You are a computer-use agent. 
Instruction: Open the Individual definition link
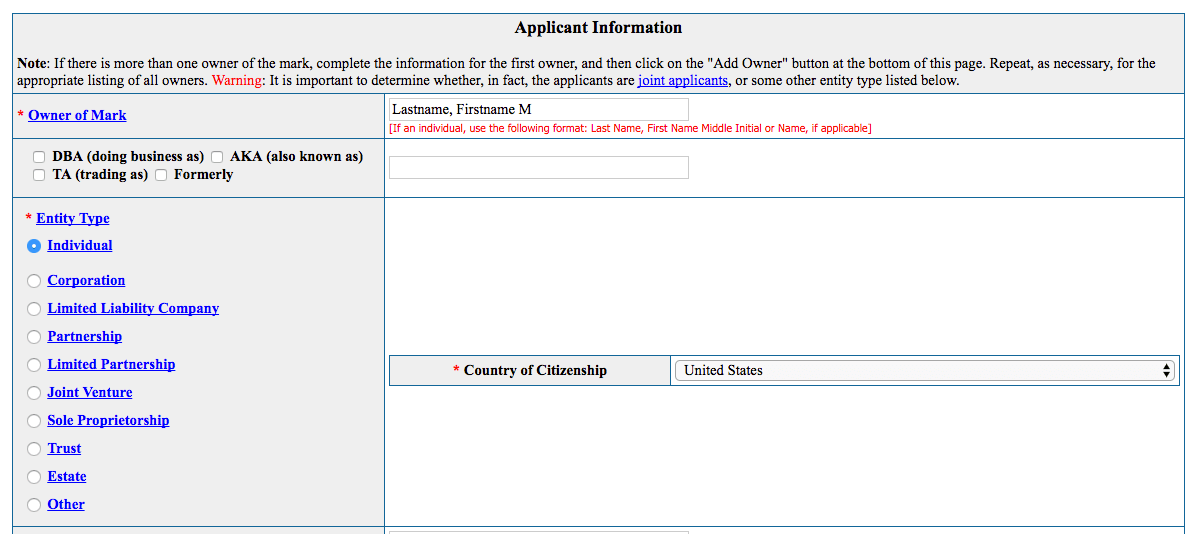click(79, 245)
